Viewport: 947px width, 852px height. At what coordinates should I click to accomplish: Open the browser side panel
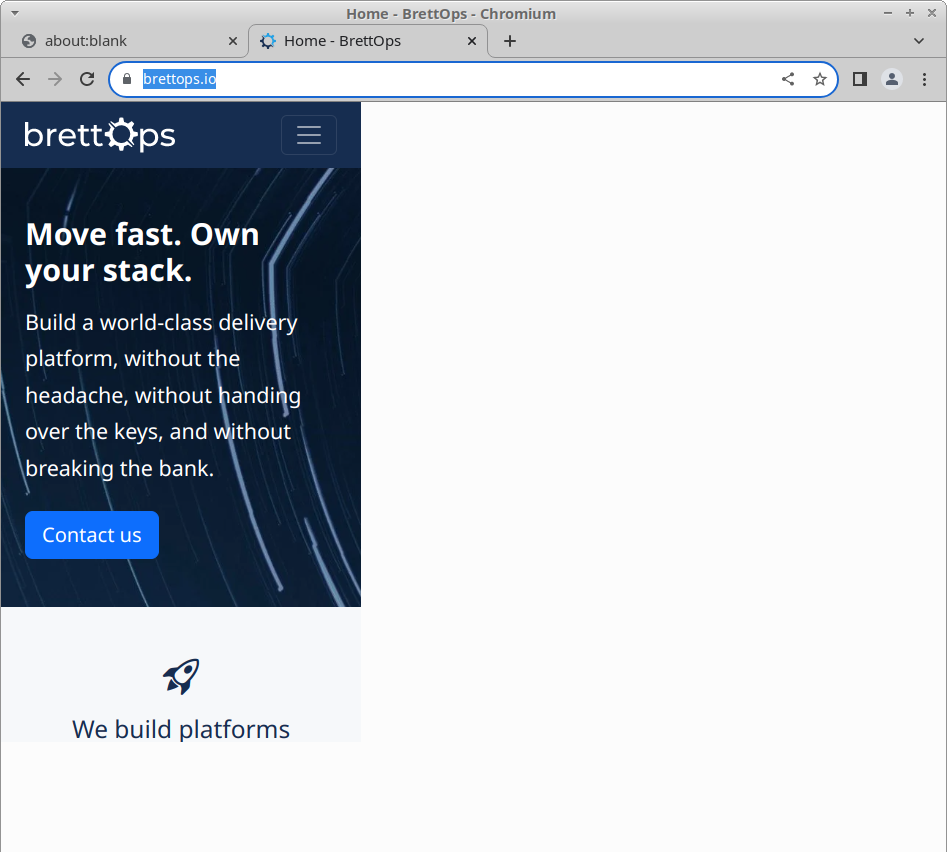click(x=860, y=79)
